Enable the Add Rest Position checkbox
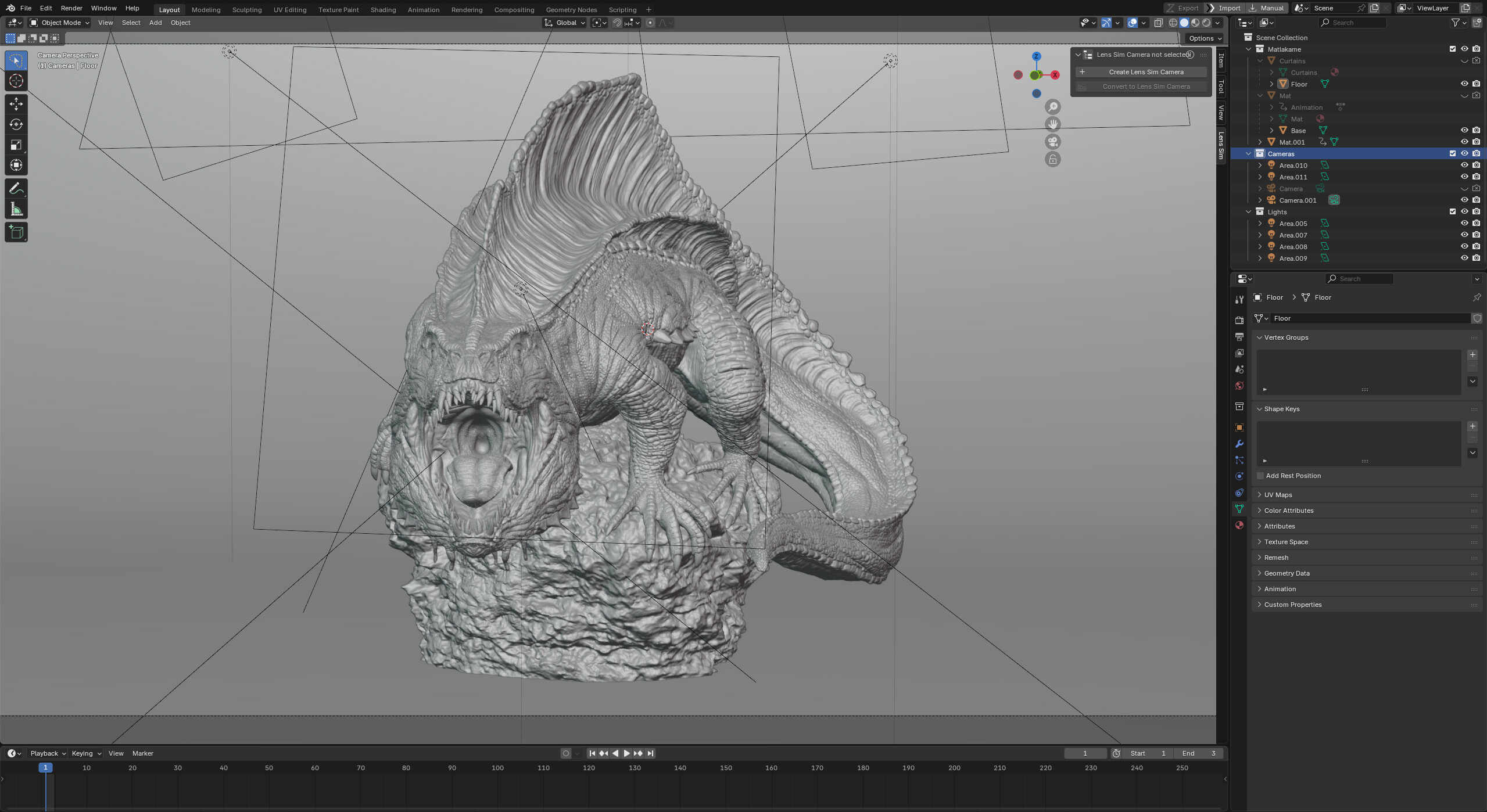The height and width of the screenshot is (812, 1487). [x=1260, y=476]
